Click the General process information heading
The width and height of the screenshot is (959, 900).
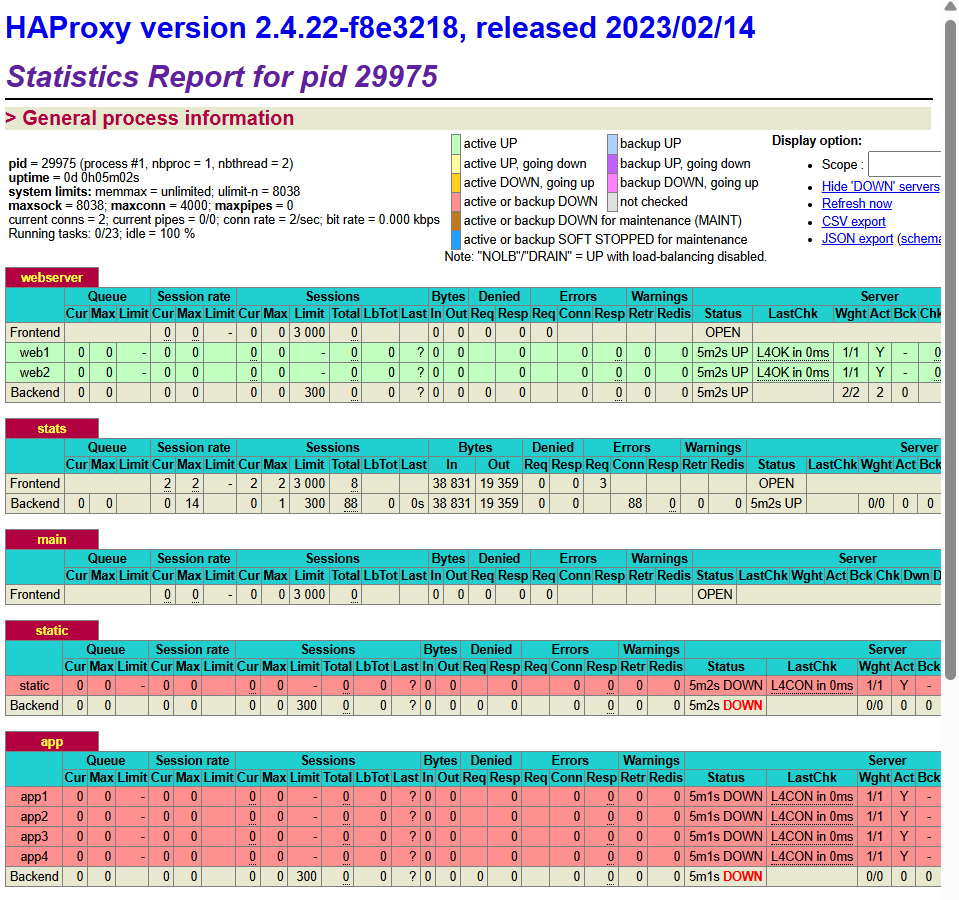point(158,118)
